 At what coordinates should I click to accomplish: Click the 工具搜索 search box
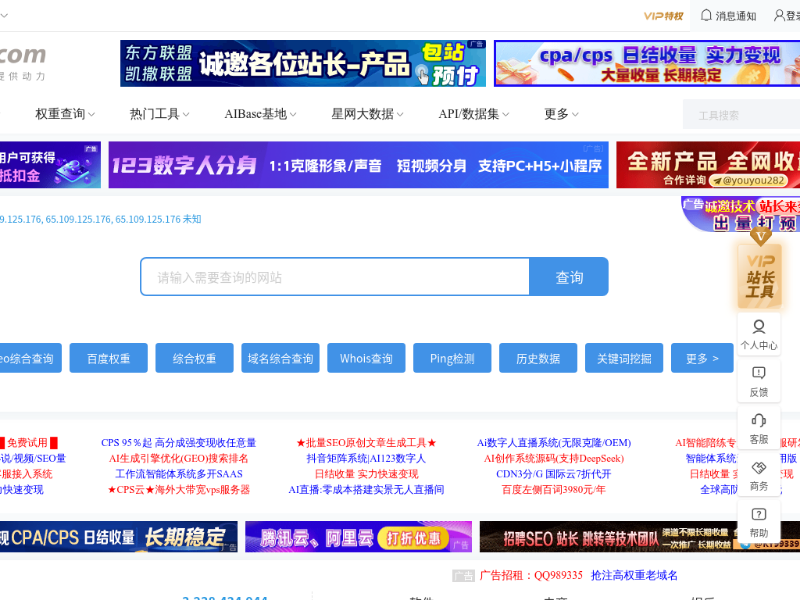point(740,115)
